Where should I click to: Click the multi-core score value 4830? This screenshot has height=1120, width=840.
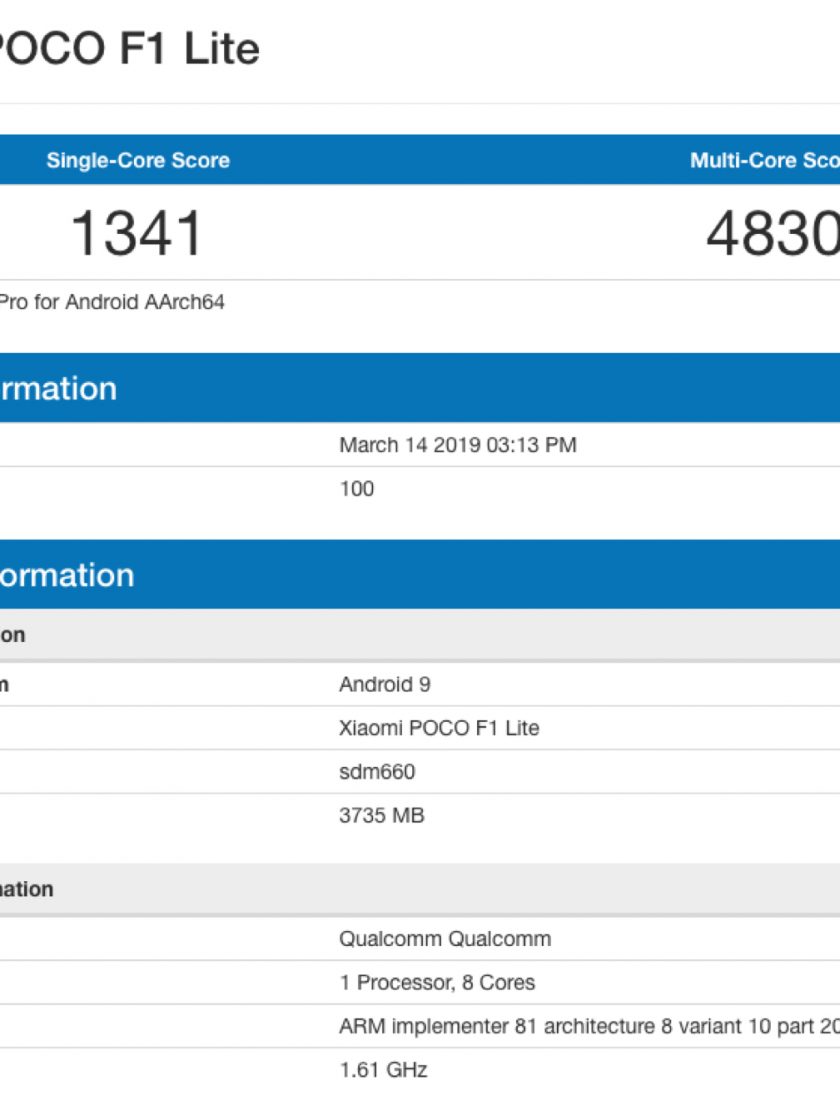(772, 234)
